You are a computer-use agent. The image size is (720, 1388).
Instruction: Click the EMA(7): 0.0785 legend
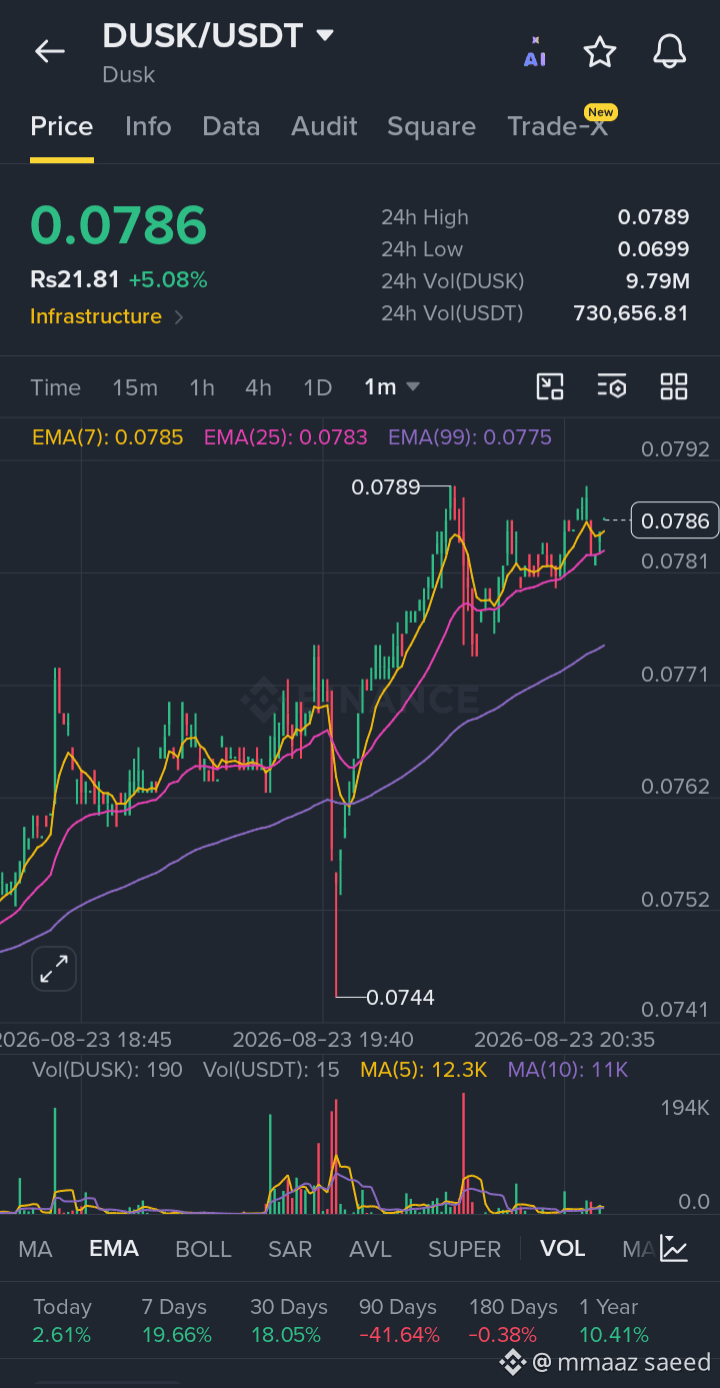tap(108, 437)
